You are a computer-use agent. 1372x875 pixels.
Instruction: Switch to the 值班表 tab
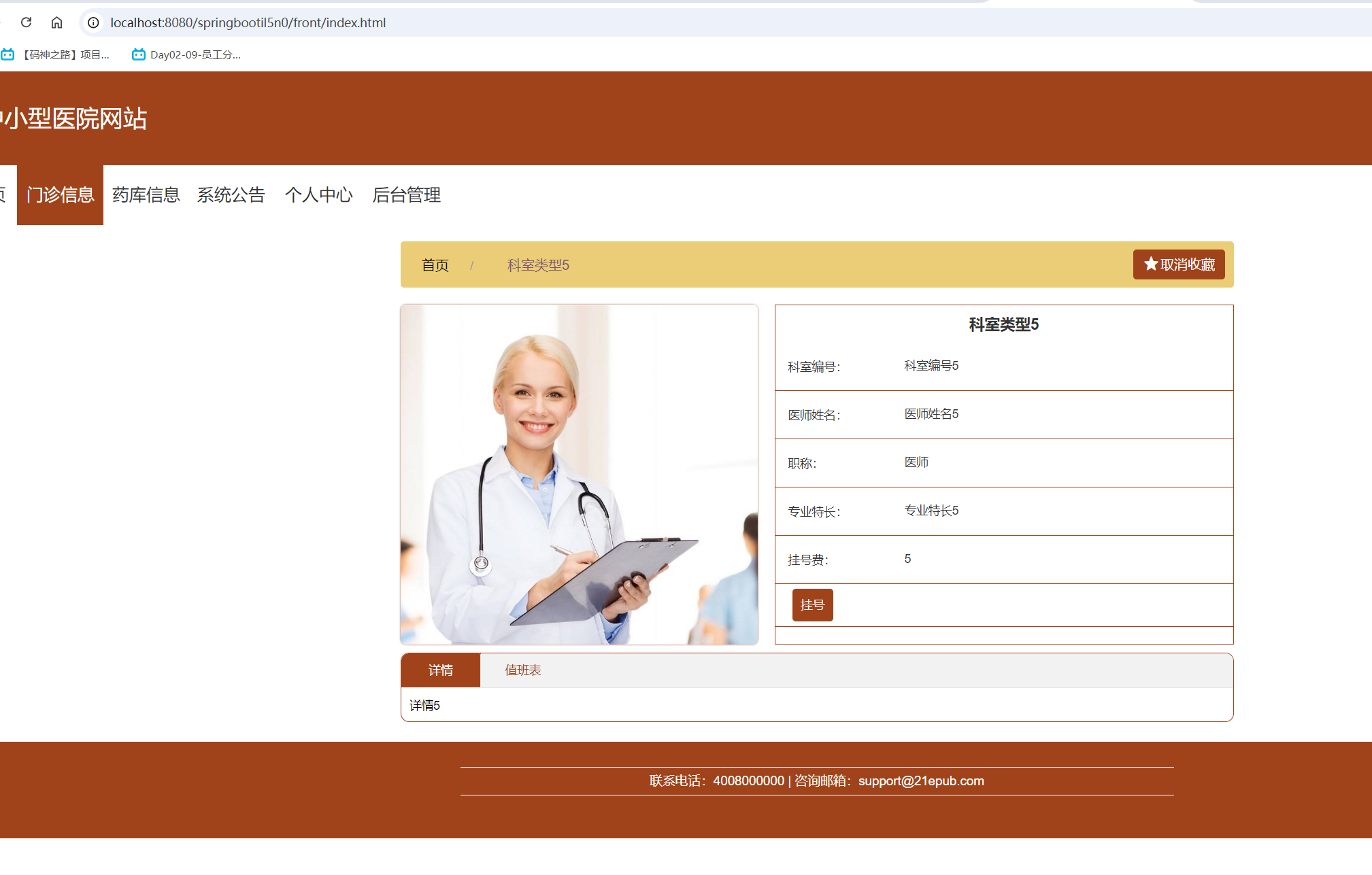(x=522, y=670)
